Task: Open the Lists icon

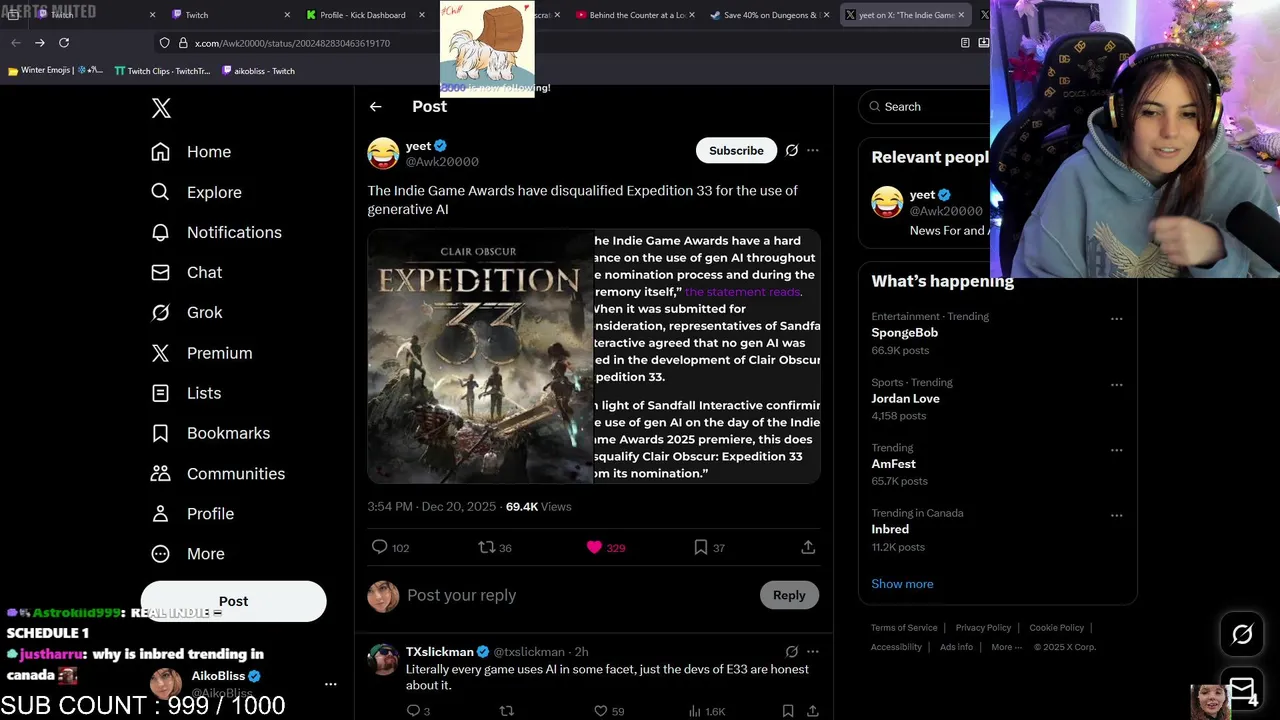Action: pos(160,393)
